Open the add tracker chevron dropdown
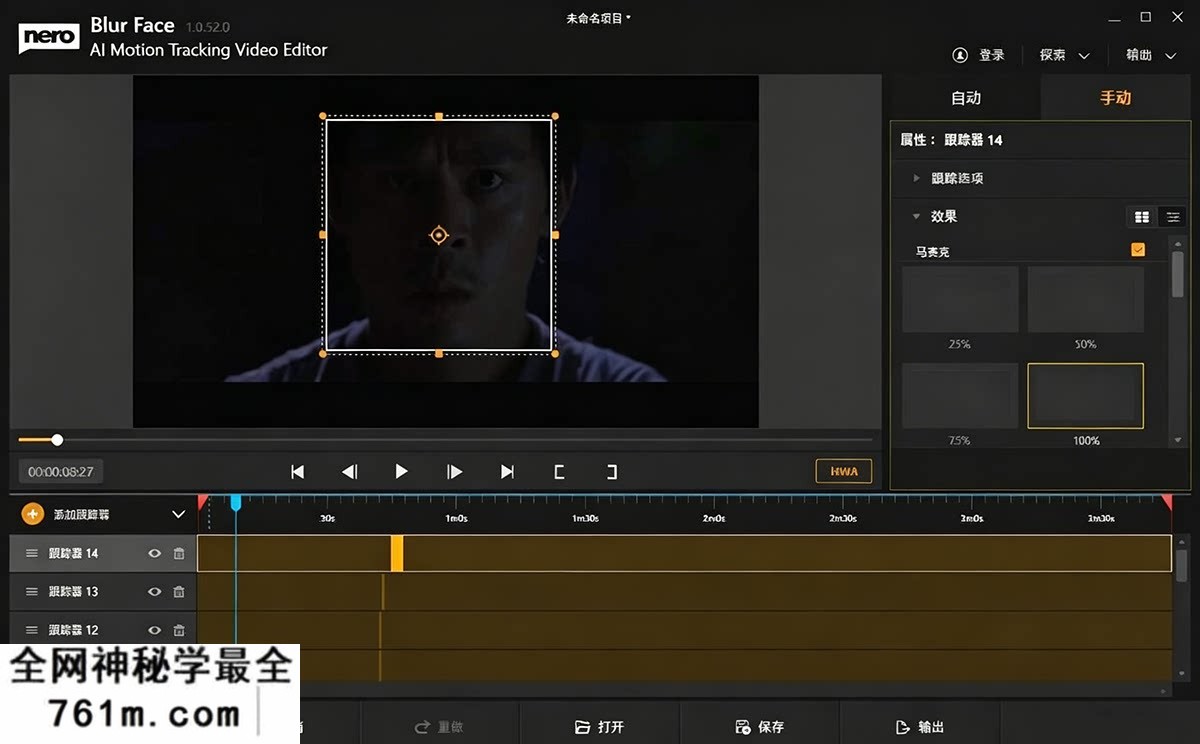This screenshot has height=744, width=1200. (x=178, y=514)
